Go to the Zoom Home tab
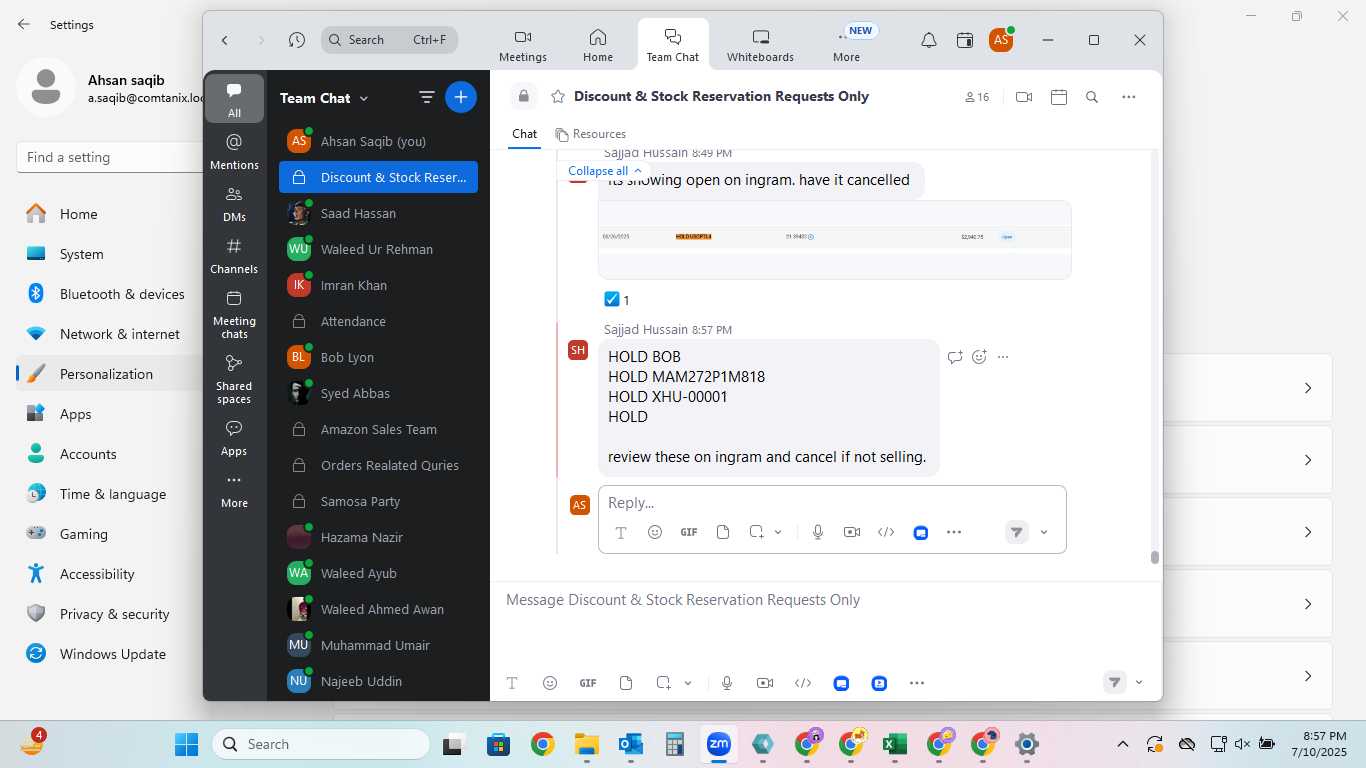This screenshot has height=768, width=1366. tap(598, 45)
